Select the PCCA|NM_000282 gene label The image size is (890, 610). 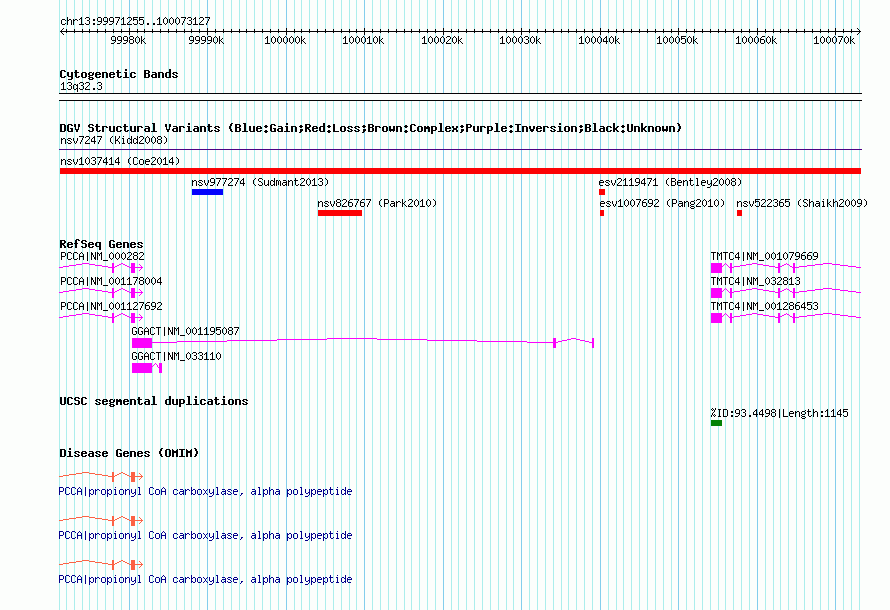click(102, 256)
